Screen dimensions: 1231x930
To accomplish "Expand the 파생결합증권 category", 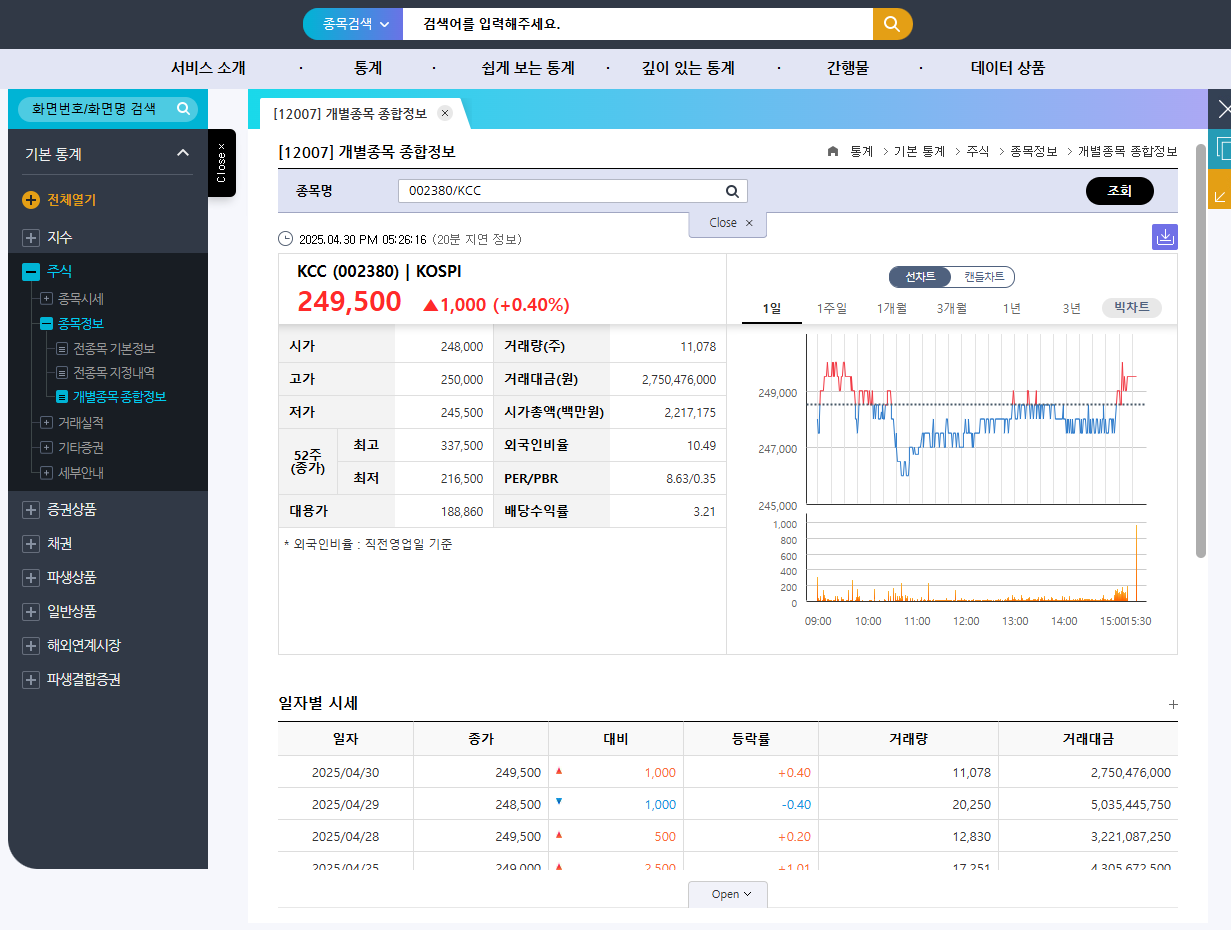I will click(x=31, y=680).
